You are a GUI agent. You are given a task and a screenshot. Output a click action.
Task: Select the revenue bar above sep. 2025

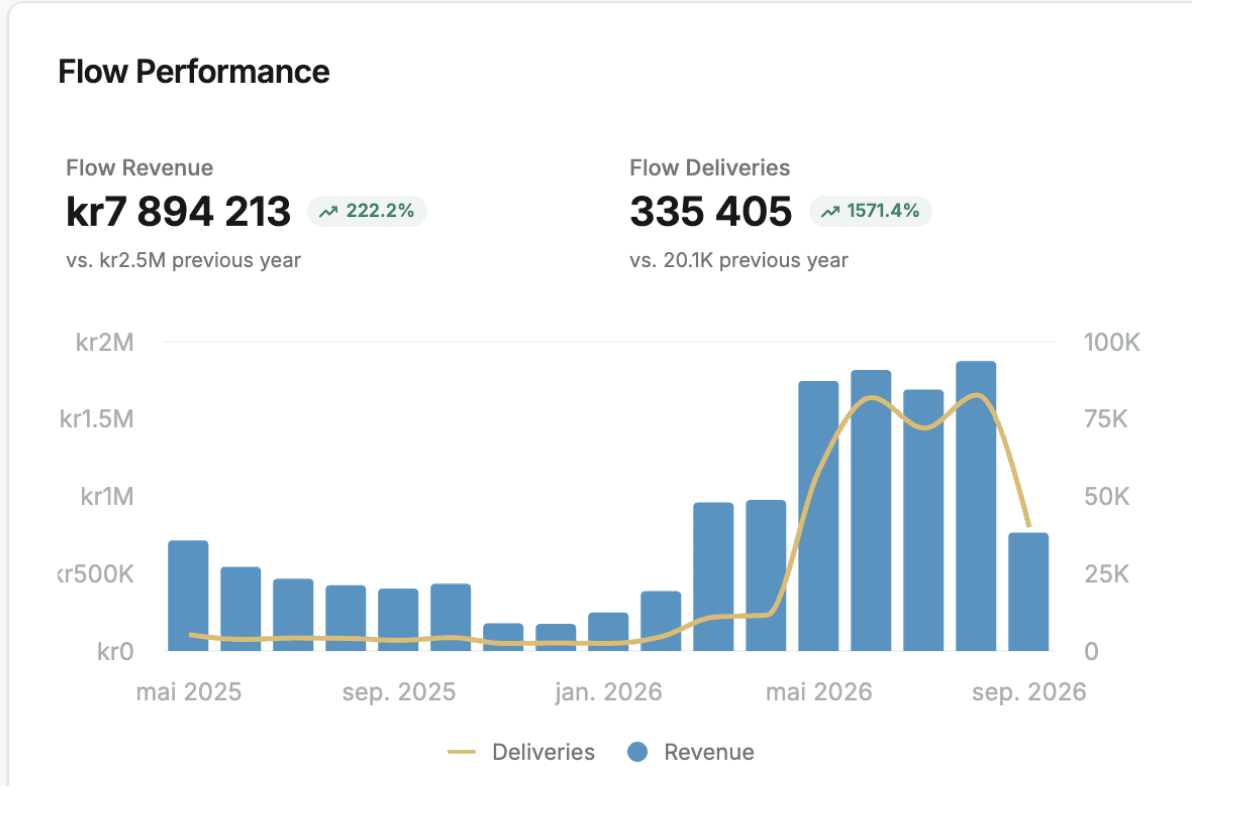pyautogui.click(x=399, y=620)
